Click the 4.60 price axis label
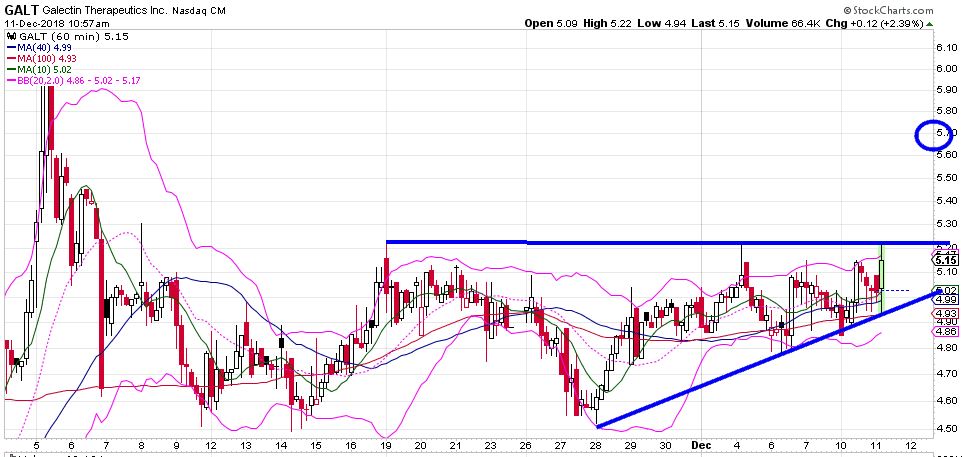 [948, 401]
